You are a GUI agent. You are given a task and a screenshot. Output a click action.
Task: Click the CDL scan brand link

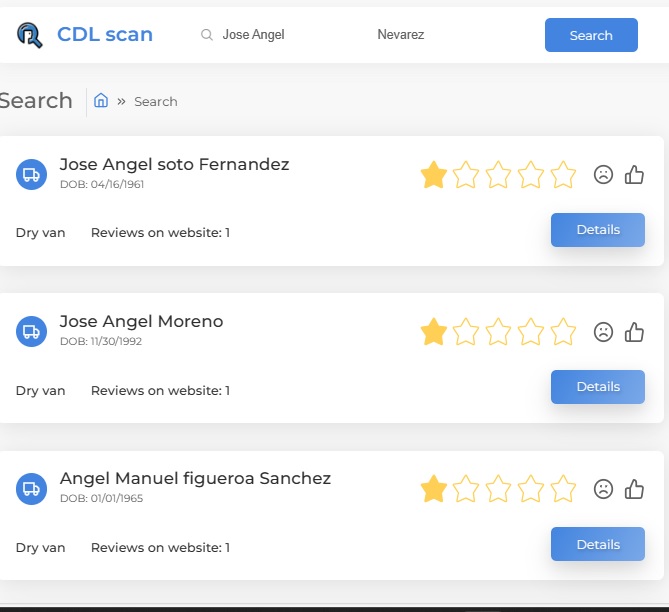point(105,35)
